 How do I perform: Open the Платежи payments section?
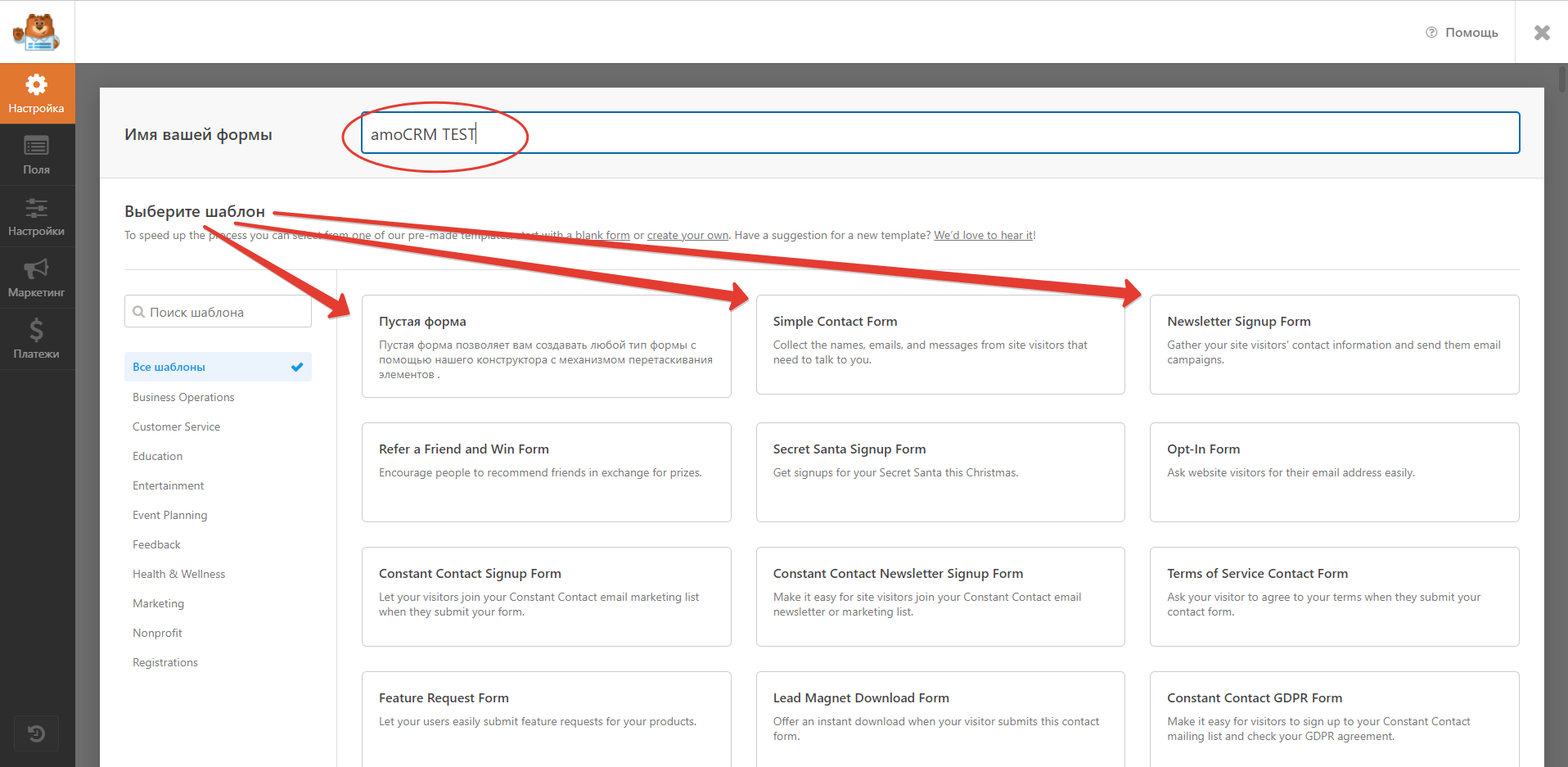coord(37,338)
